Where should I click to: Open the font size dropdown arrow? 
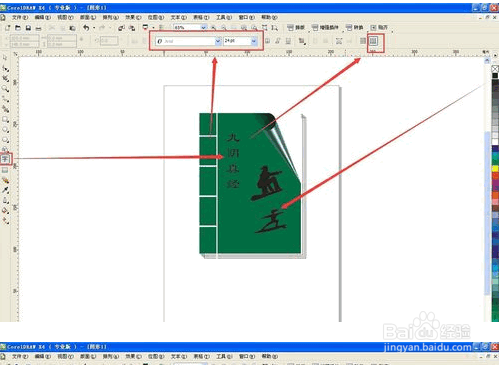tap(254, 41)
